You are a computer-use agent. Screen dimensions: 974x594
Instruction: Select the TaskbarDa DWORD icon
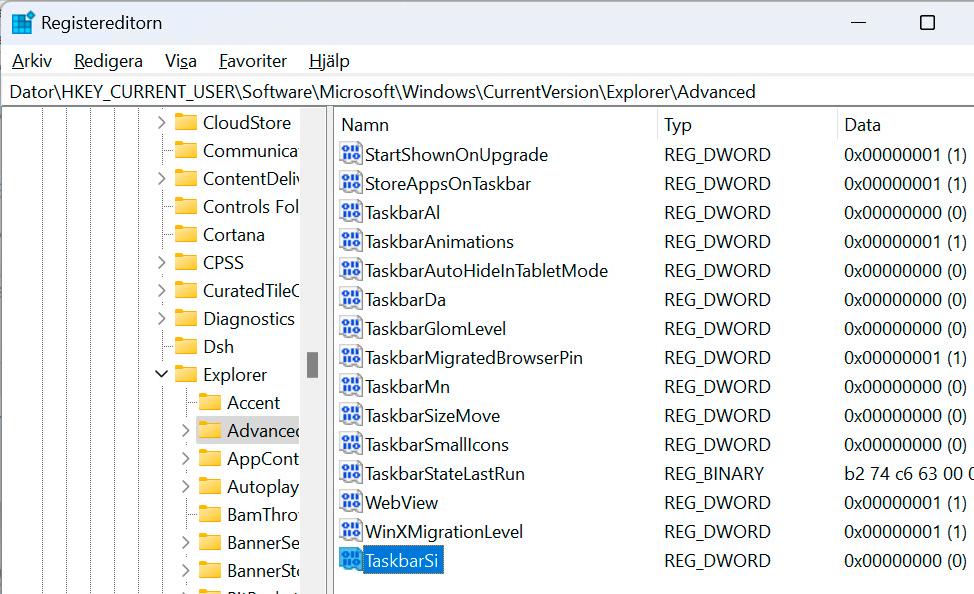click(350, 299)
